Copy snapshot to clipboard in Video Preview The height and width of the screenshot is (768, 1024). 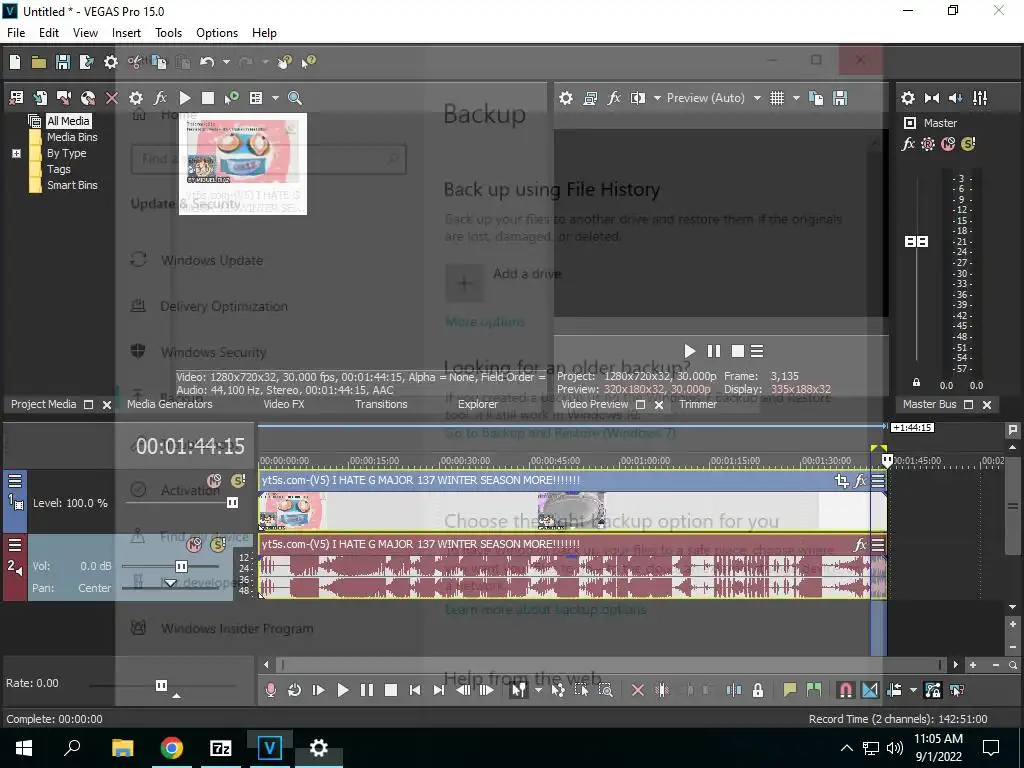(816, 98)
